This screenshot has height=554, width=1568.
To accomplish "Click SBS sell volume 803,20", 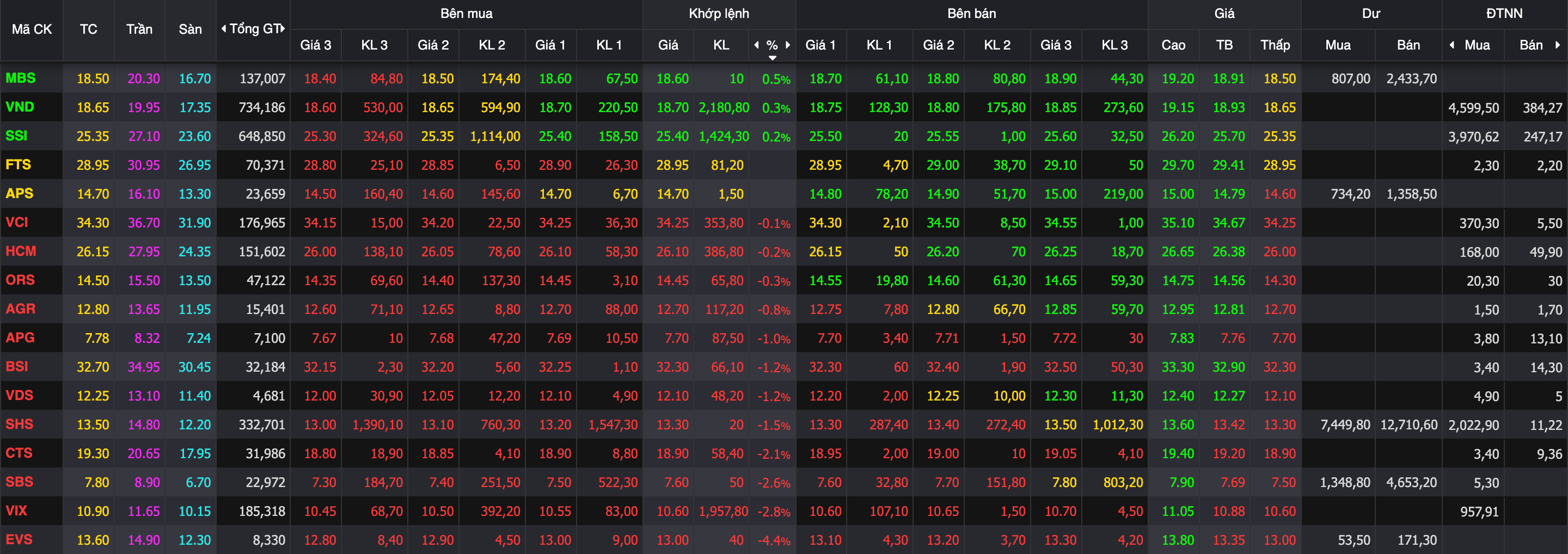I will [x=1123, y=483].
